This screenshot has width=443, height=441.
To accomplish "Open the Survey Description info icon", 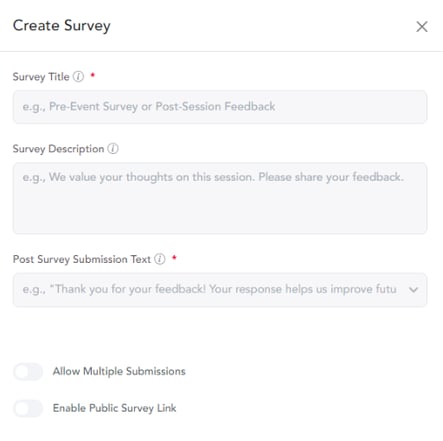I will [113, 149].
